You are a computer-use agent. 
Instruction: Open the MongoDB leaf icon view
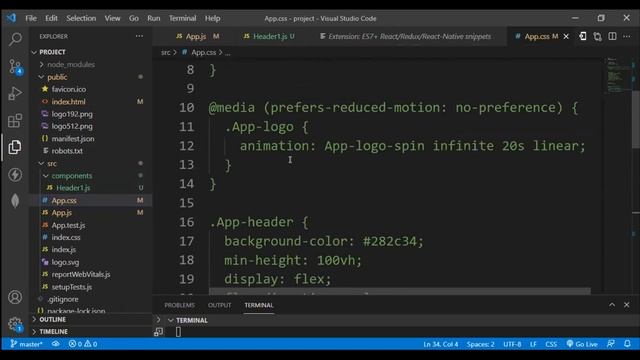click(15, 201)
